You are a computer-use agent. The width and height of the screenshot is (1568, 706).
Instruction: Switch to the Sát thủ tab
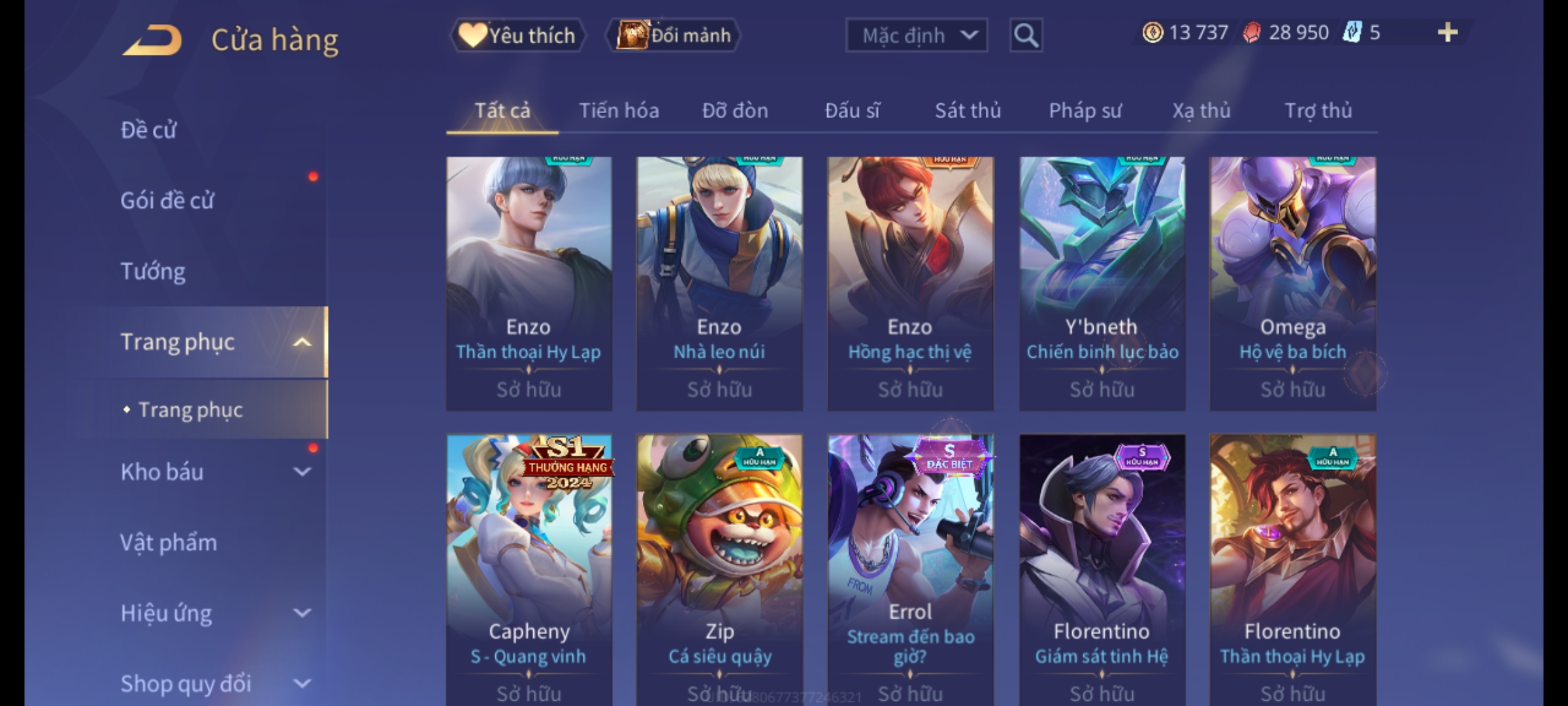(968, 110)
